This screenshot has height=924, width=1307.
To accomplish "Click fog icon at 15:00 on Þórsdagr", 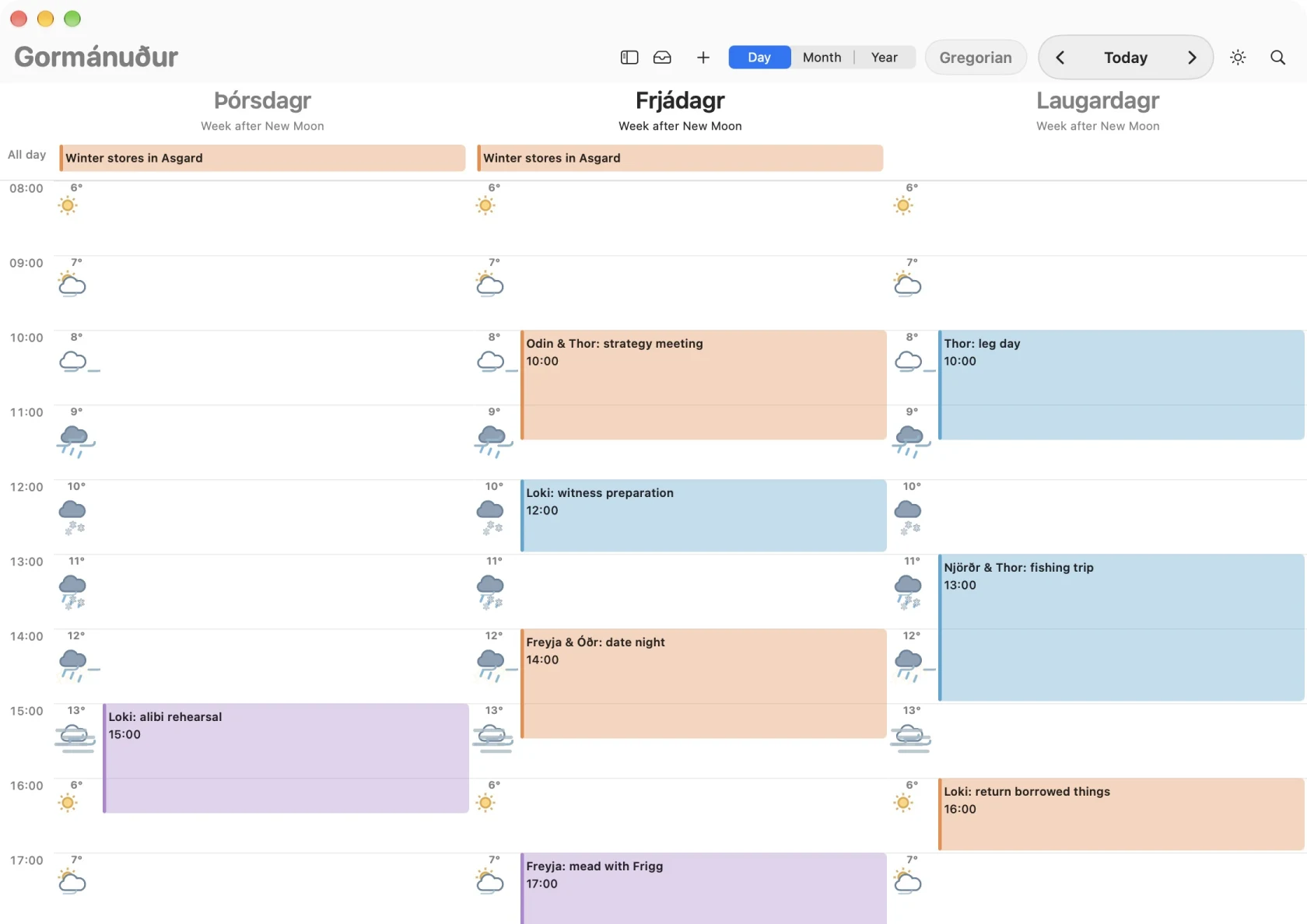I will (x=75, y=738).
